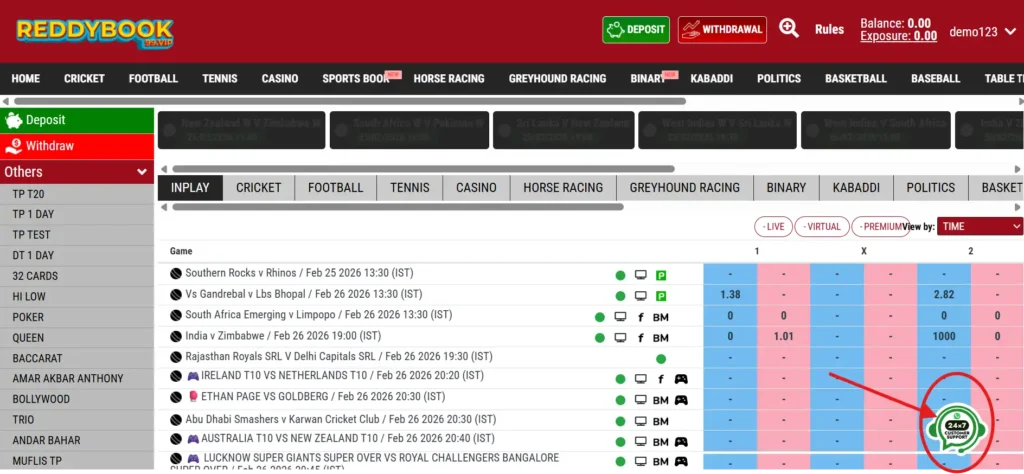
Task: Click the BM bookmaker icon for South Africa Emerging
Action: [660, 317]
